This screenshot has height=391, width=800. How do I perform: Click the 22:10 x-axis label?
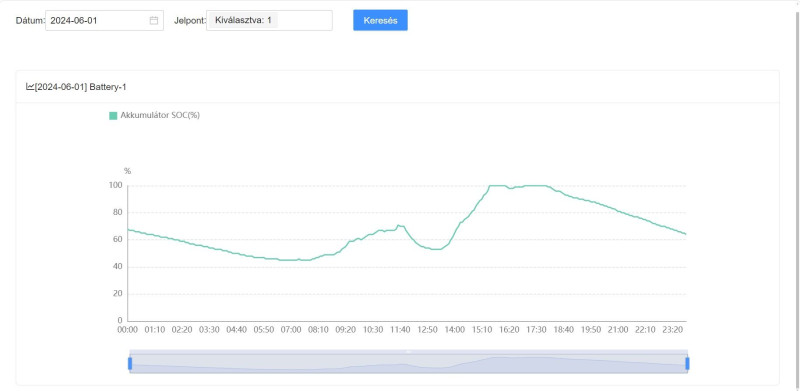645,330
